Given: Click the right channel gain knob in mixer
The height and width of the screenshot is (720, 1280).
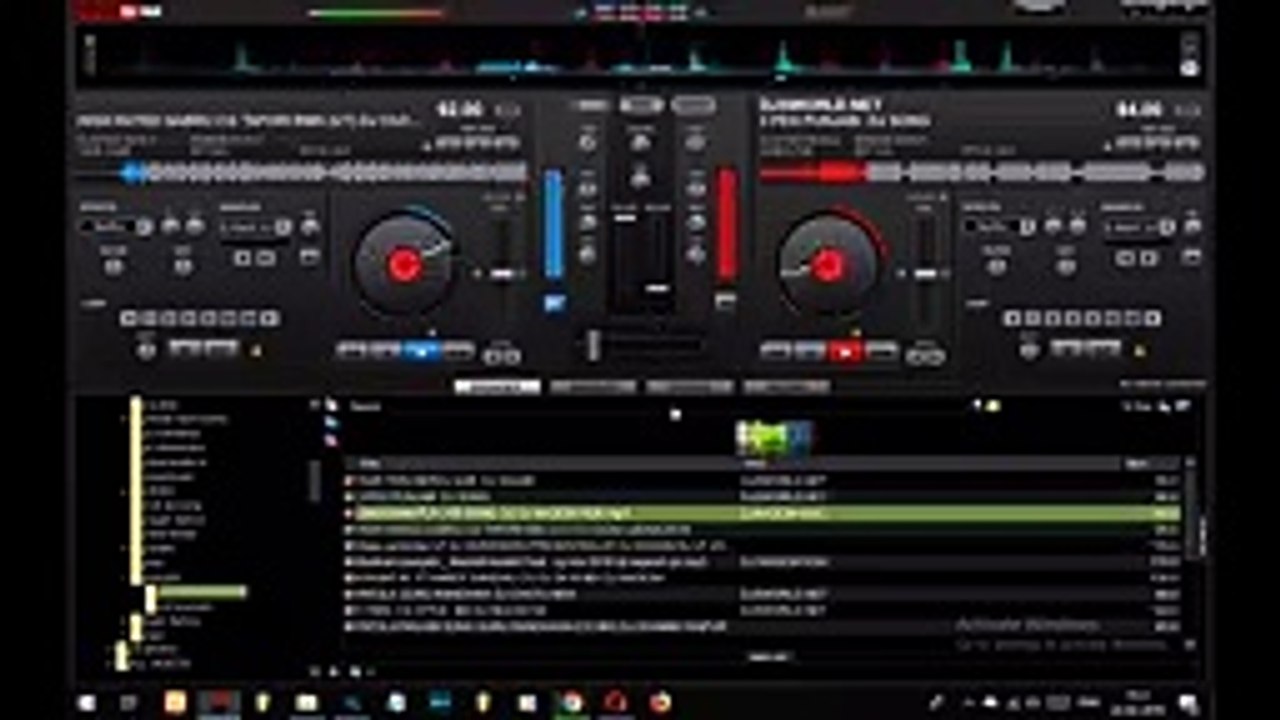Looking at the screenshot, I should tap(696, 143).
